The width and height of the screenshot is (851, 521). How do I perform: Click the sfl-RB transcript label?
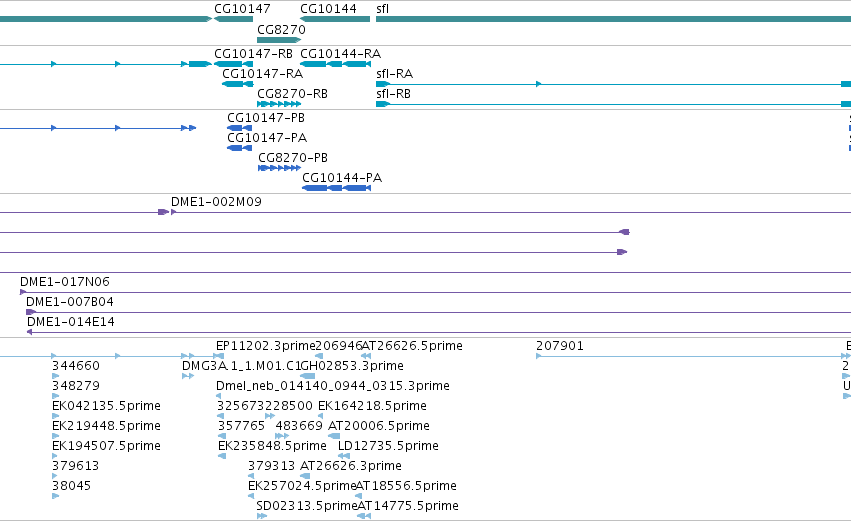coord(393,93)
